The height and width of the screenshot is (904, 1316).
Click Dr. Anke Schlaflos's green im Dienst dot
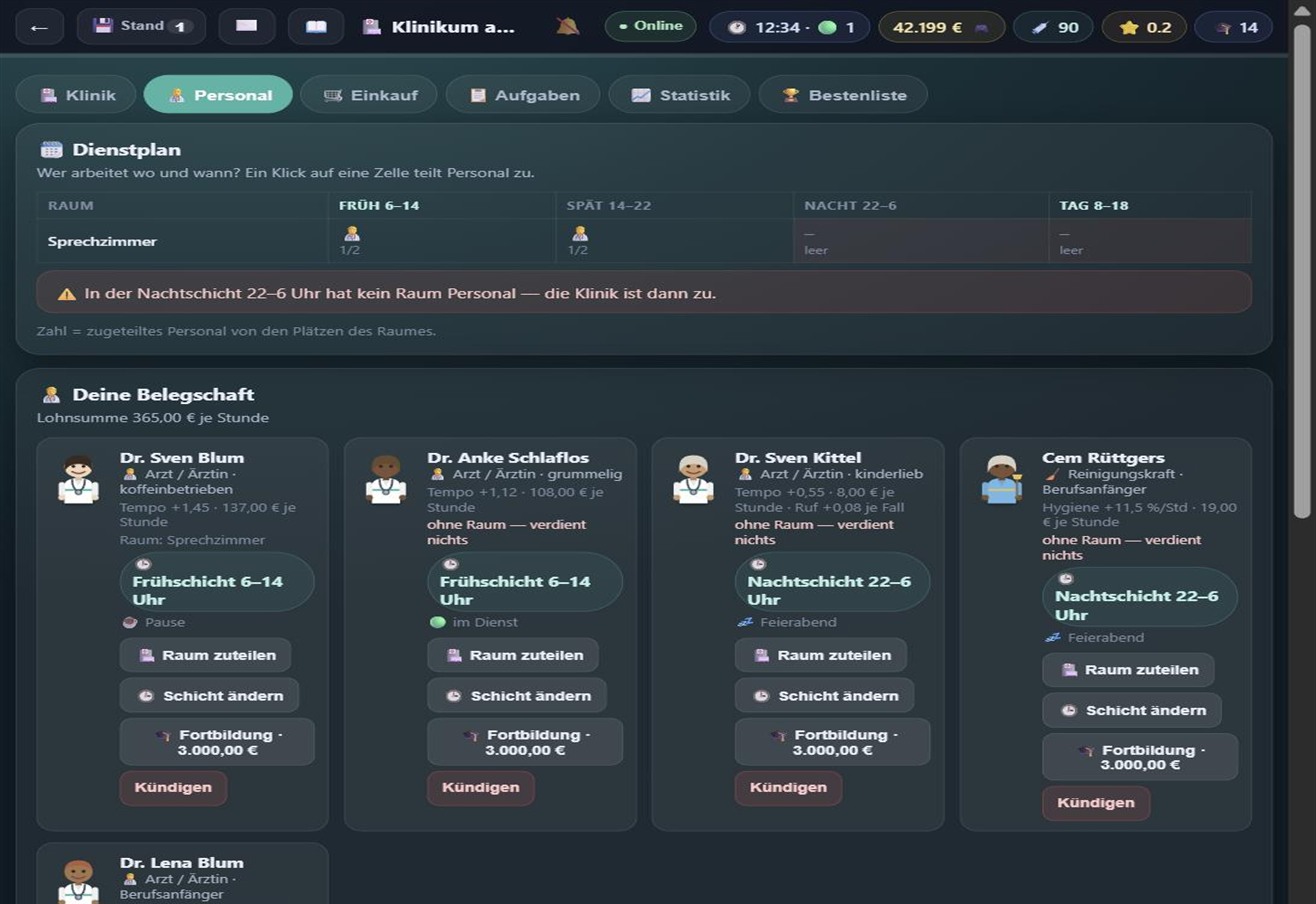[437, 622]
